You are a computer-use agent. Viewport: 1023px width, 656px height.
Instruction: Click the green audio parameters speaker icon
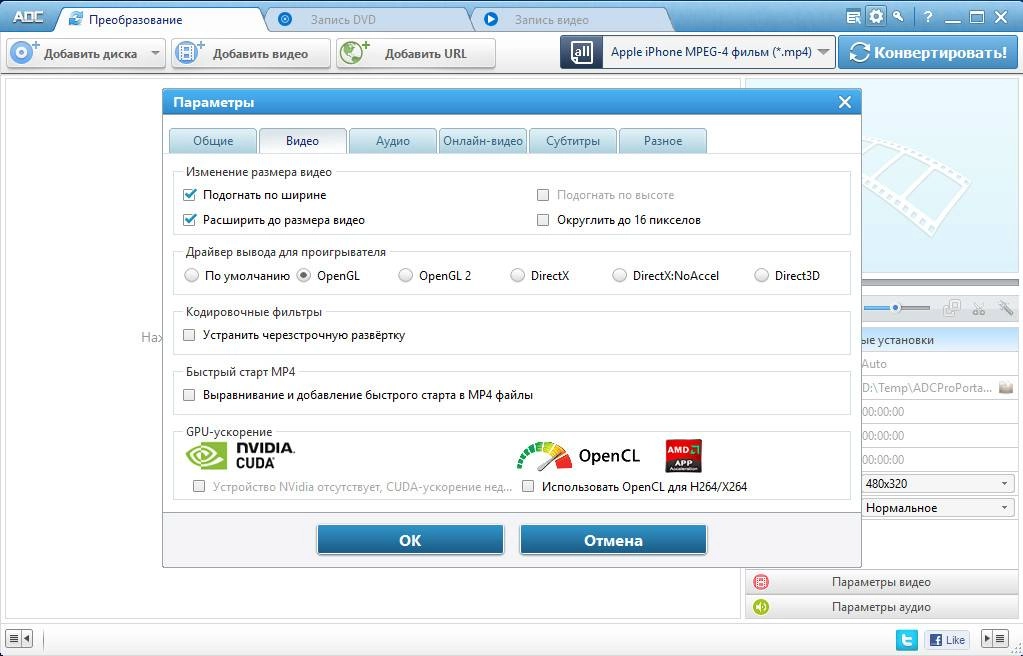coord(761,607)
